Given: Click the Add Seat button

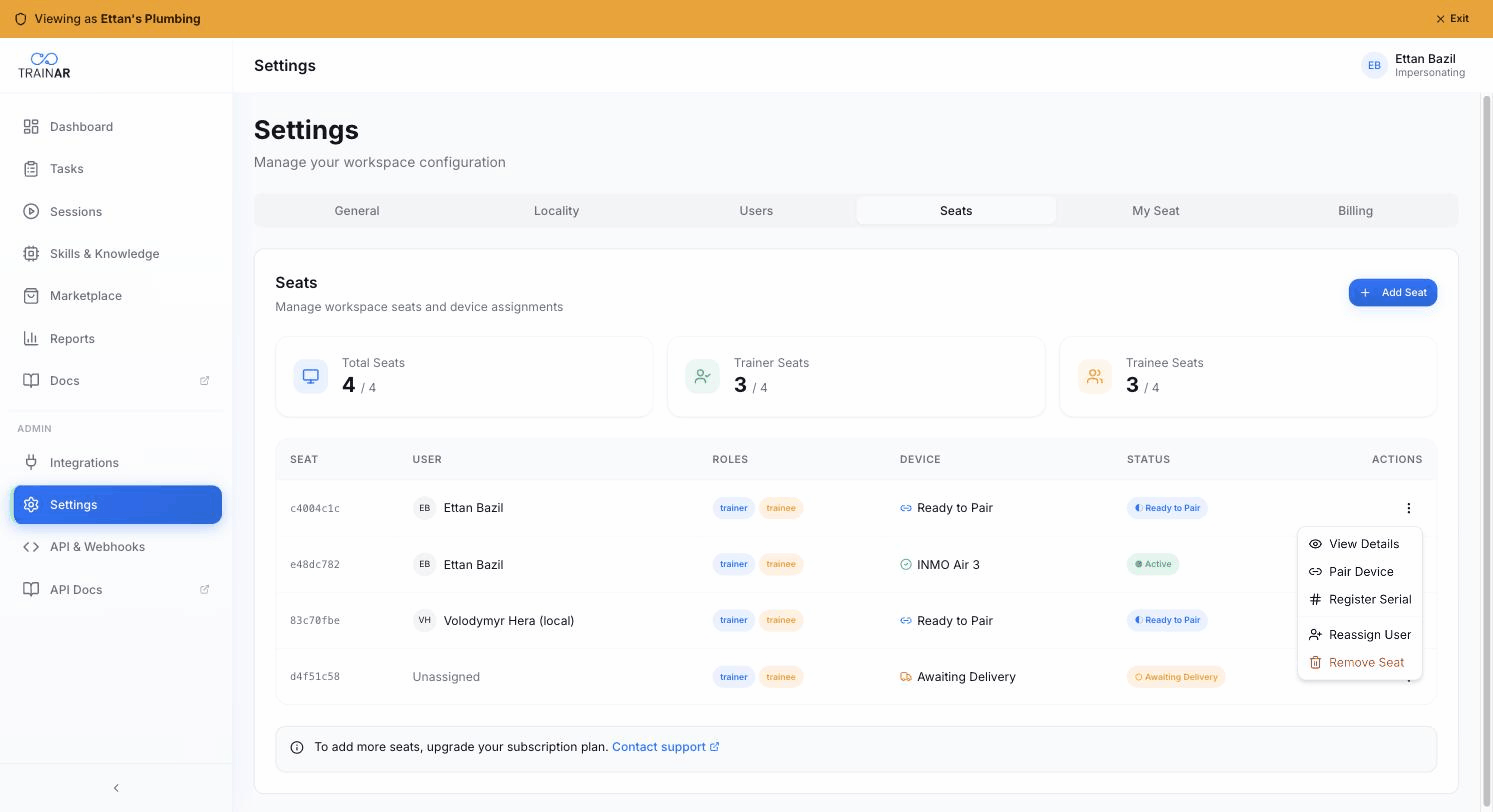Looking at the screenshot, I should click(1392, 293).
